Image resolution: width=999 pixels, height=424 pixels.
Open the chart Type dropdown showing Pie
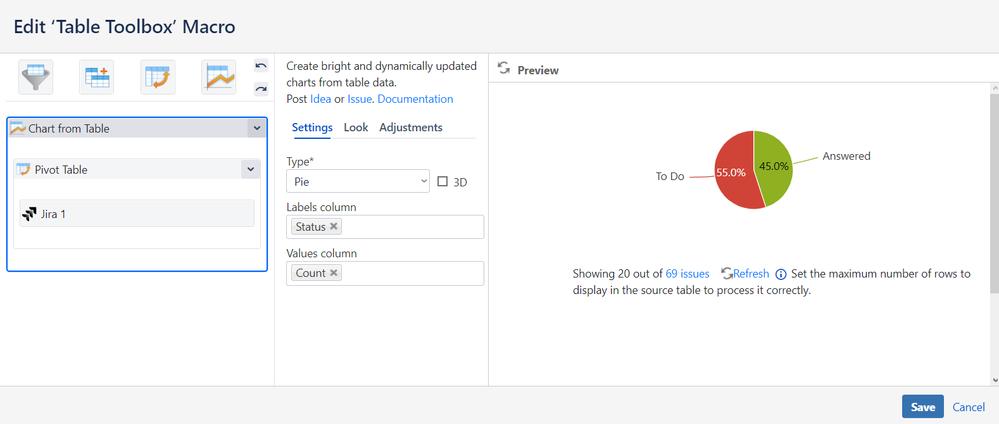tap(358, 181)
